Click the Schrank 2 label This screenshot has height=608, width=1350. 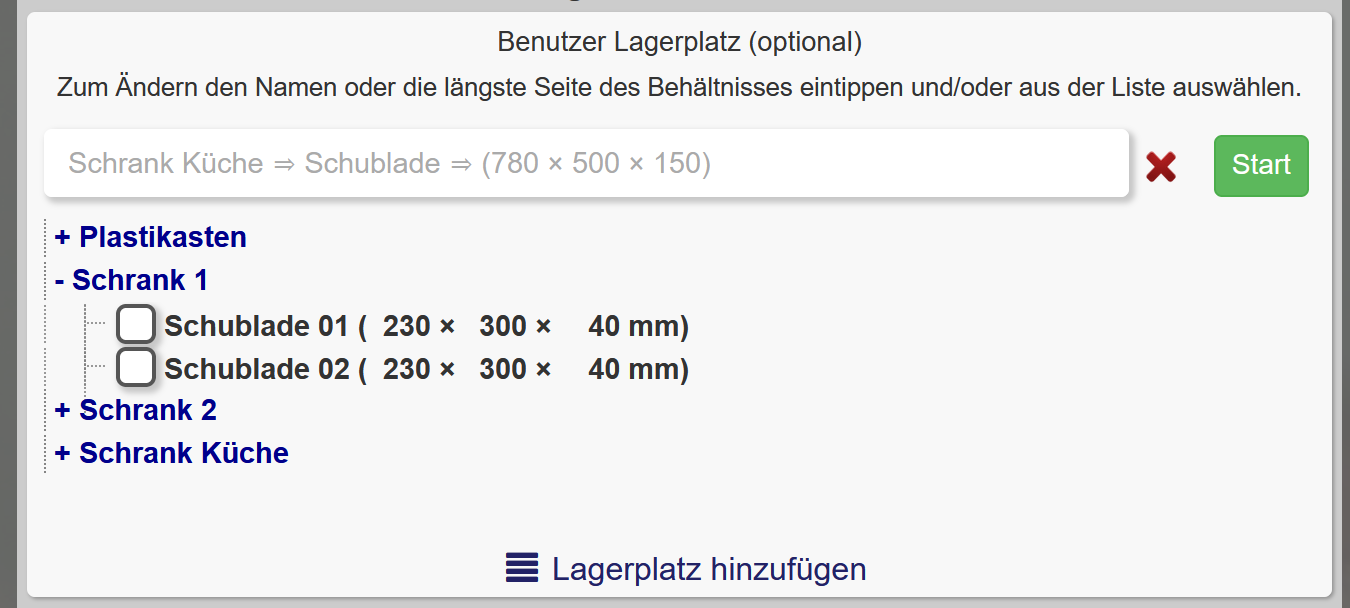click(x=146, y=410)
